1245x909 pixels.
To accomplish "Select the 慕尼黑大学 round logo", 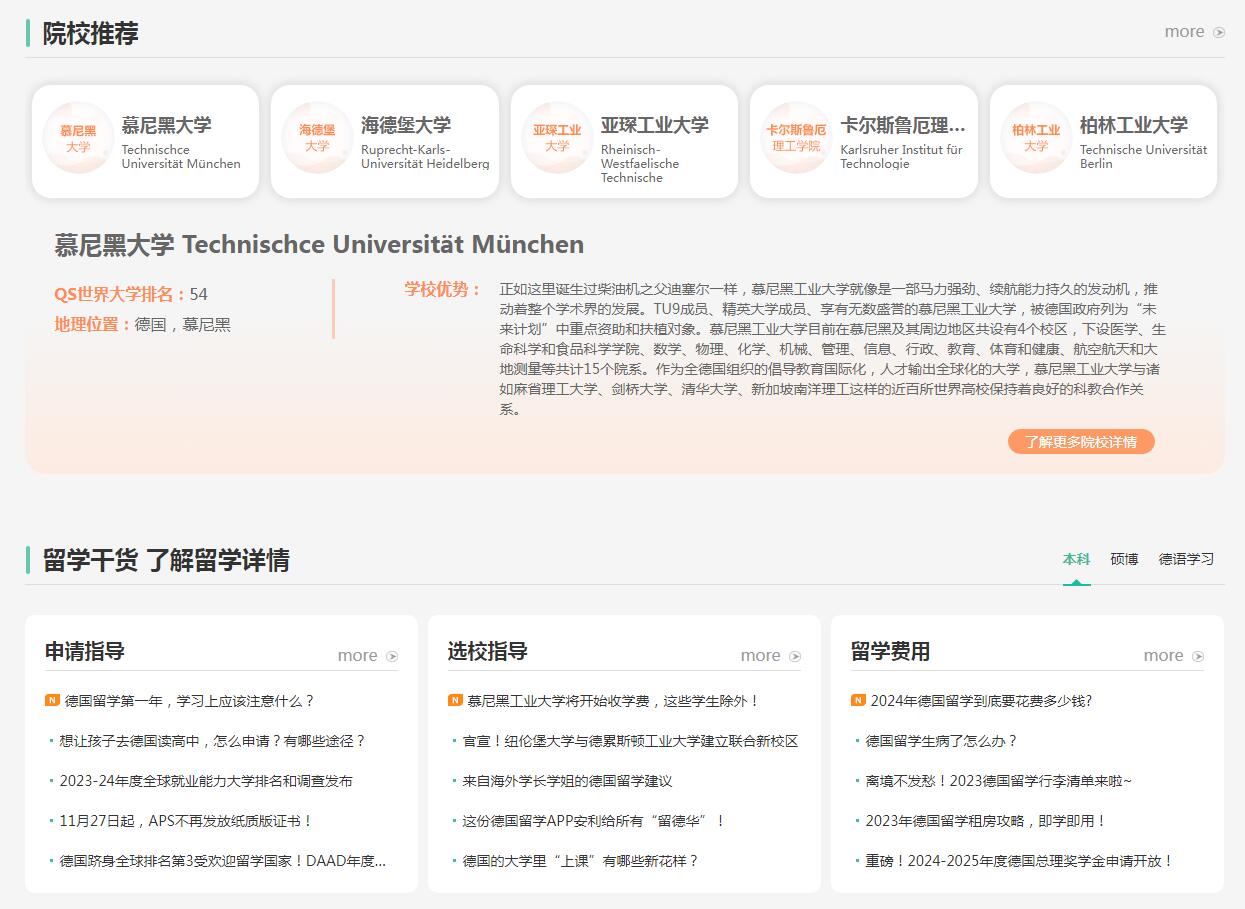I will (x=78, y=138).
